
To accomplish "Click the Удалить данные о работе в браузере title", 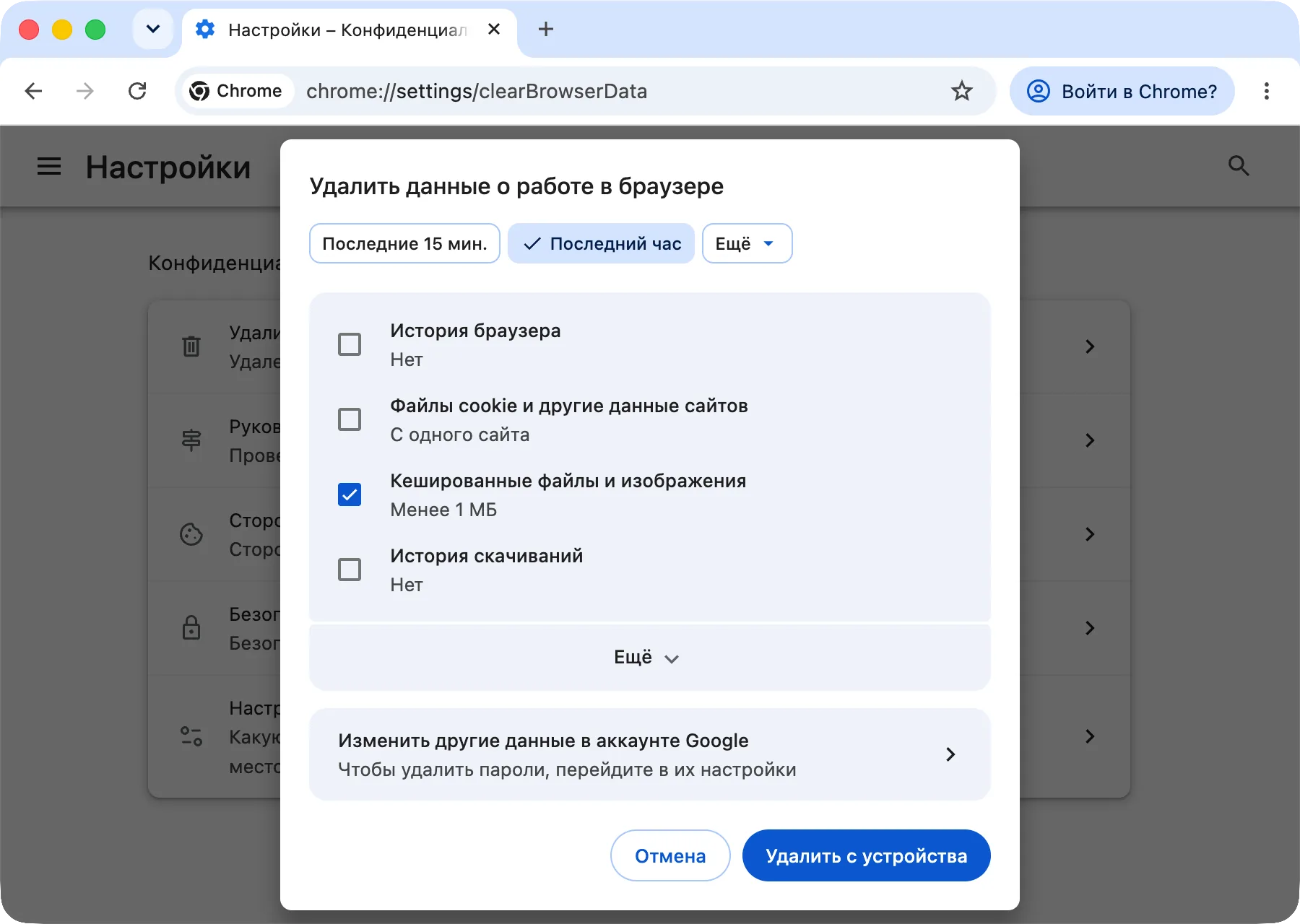I will point(516,186).
